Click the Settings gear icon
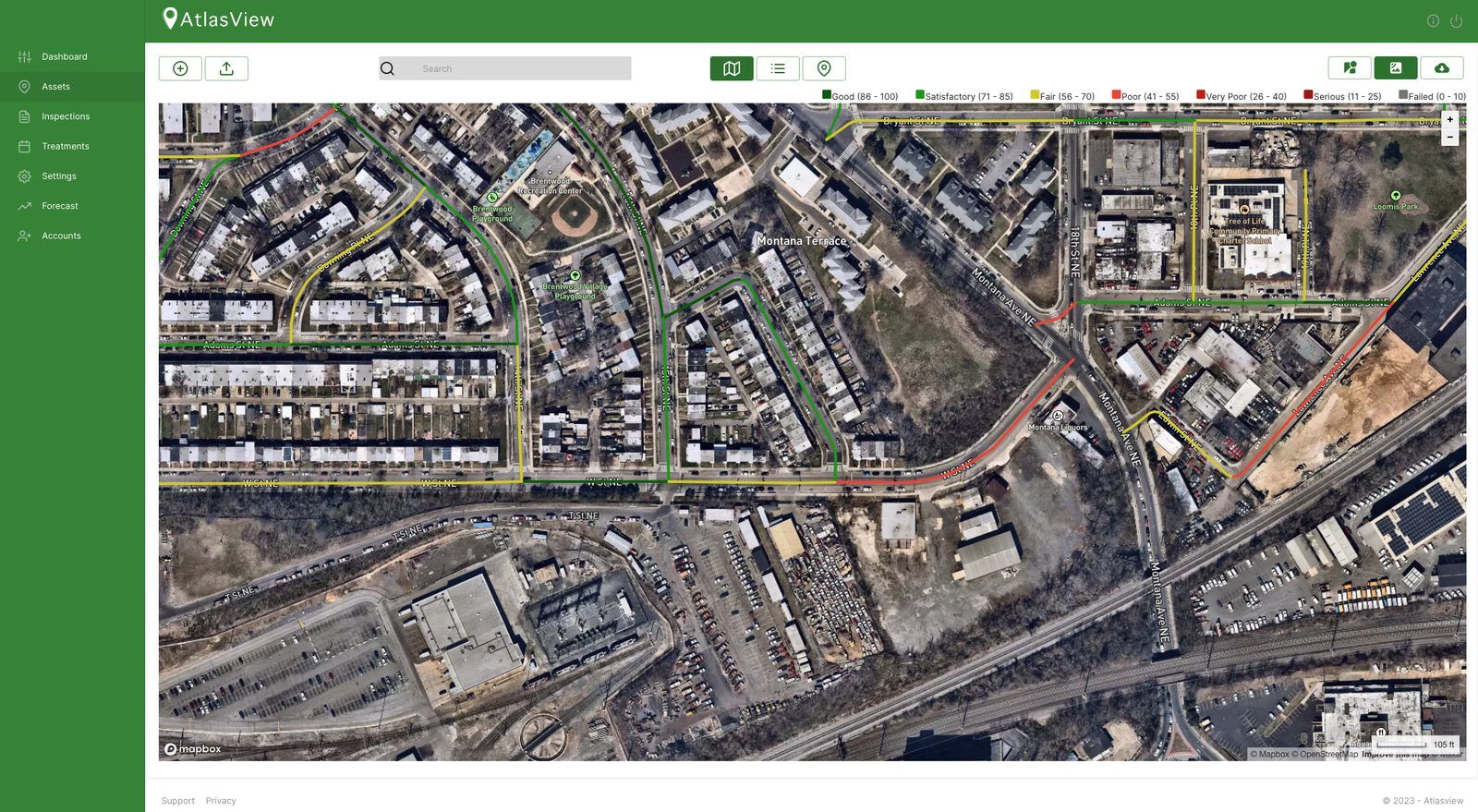The width and height of the screenshot is (1478, 812). (x=24, y=176)
